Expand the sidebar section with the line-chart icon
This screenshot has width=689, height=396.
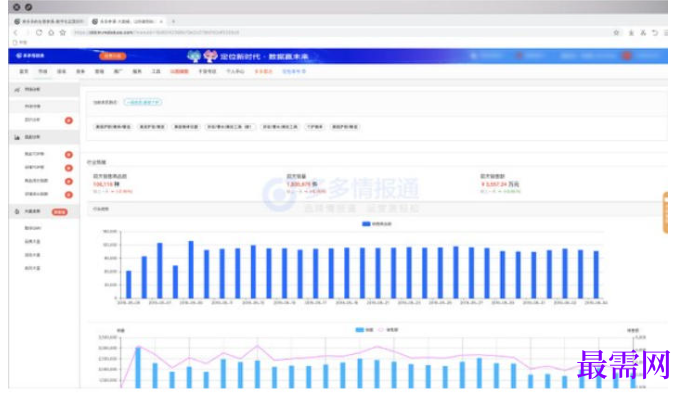pyautogui.click(x=44, y=90)
